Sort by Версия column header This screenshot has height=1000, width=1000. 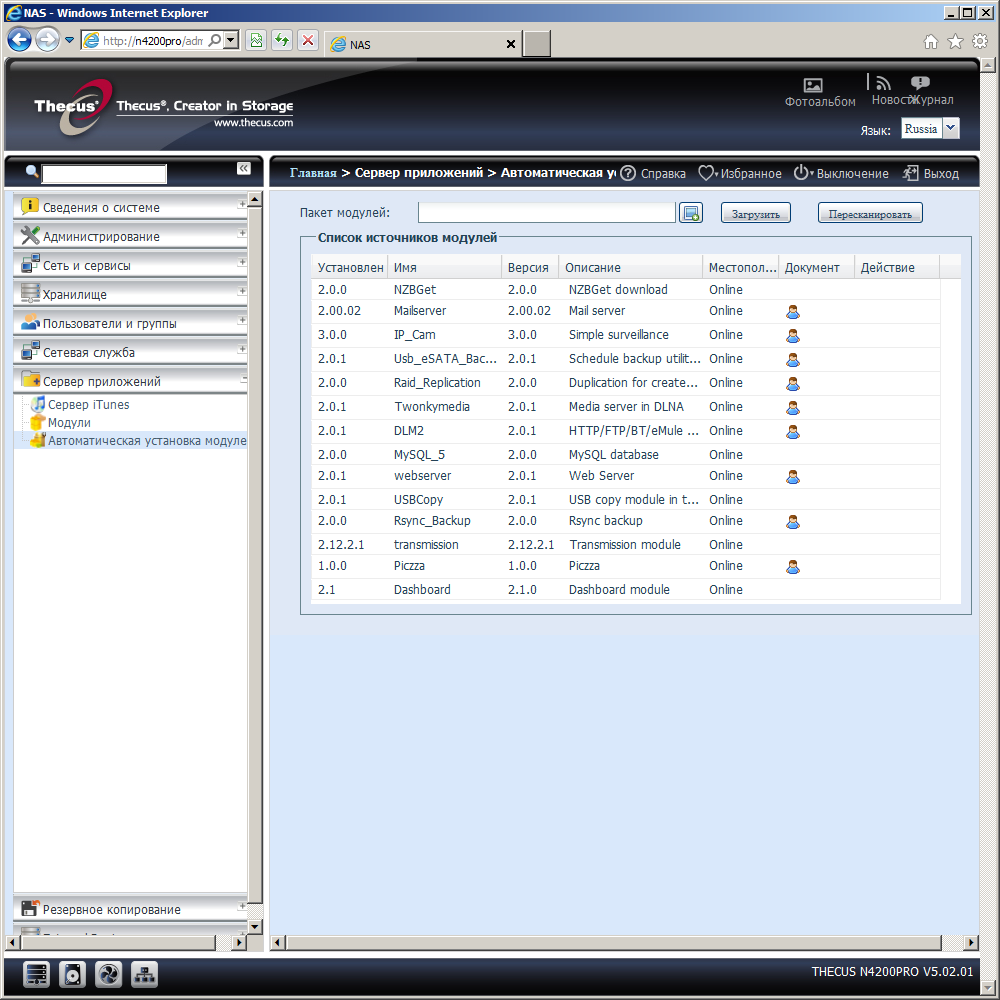click(x=530, y=267)
